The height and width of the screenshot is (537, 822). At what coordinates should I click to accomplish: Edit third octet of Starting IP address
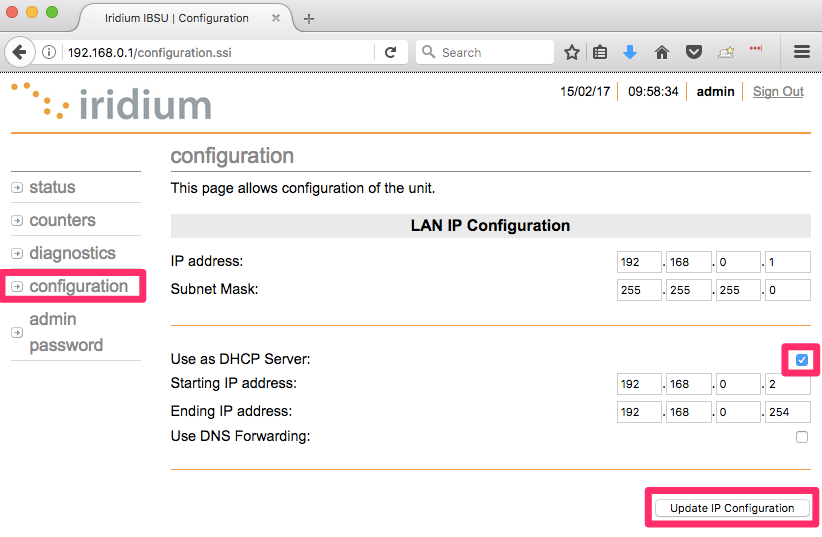pos(738,384)
